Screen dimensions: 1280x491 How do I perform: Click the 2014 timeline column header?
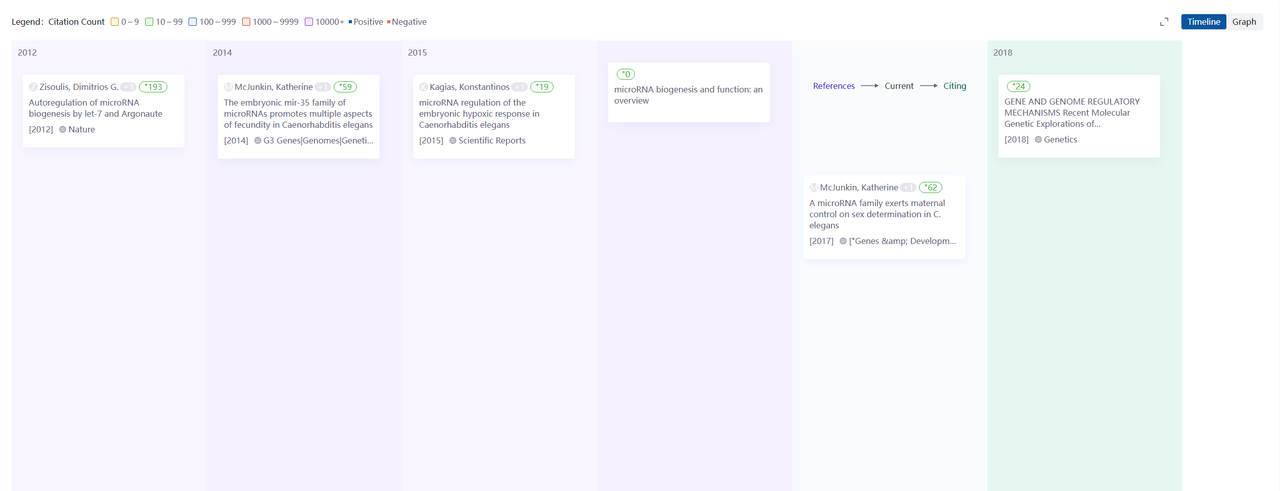pyautogui.click(x=222, y=53)
